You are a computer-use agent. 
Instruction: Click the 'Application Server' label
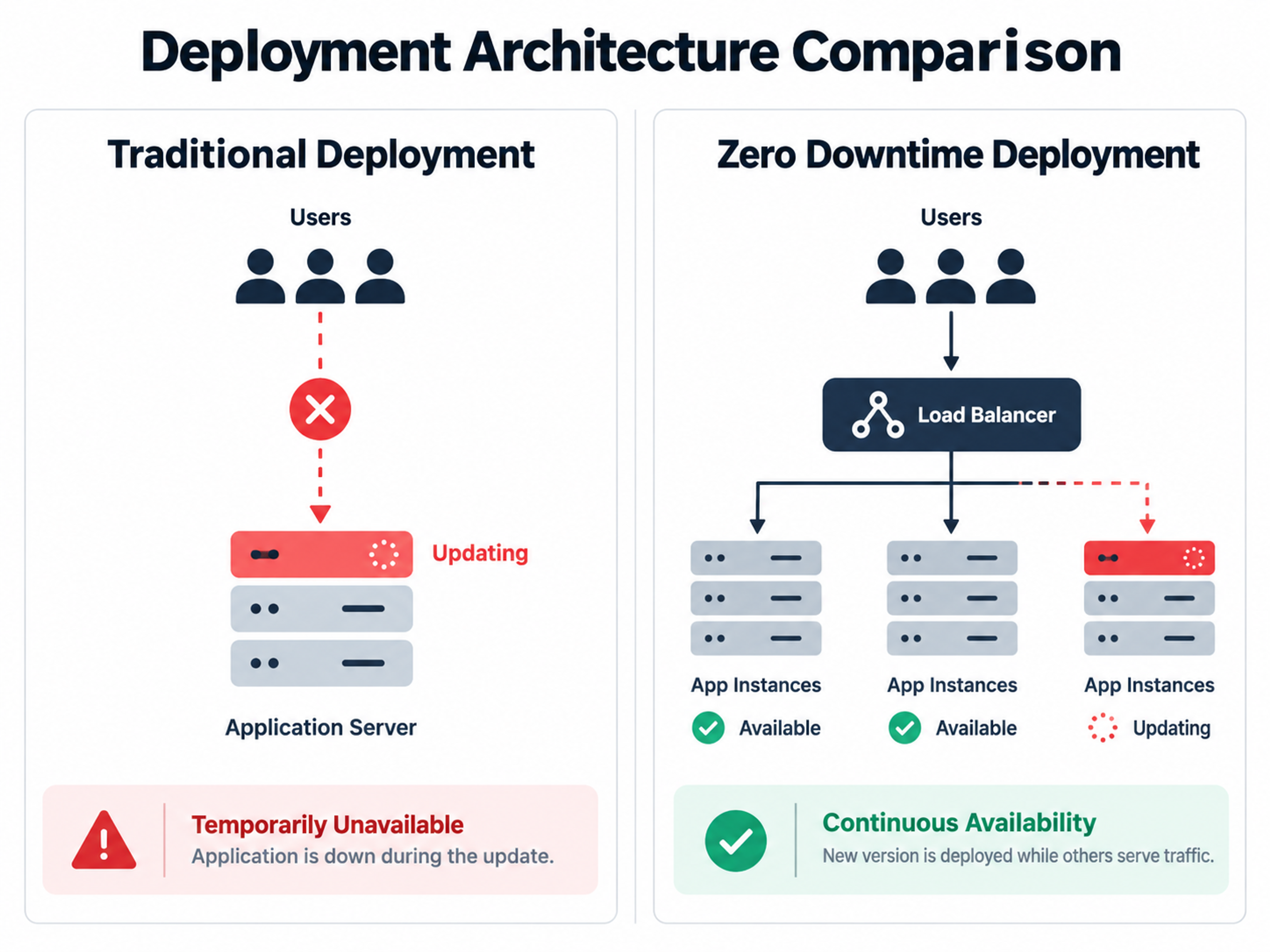click(x=320, y=728)
